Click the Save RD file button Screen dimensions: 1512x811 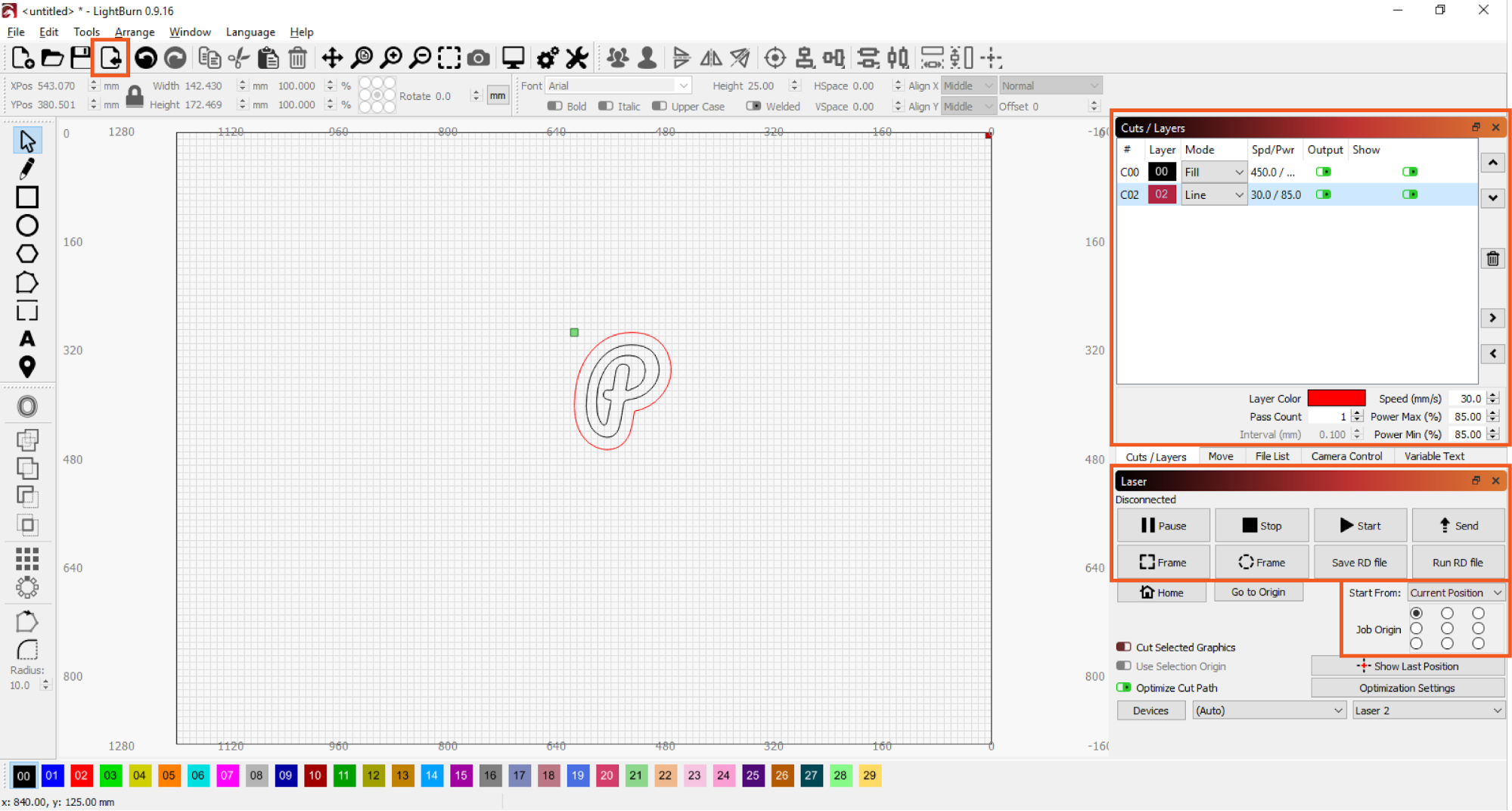(1359, 563)
